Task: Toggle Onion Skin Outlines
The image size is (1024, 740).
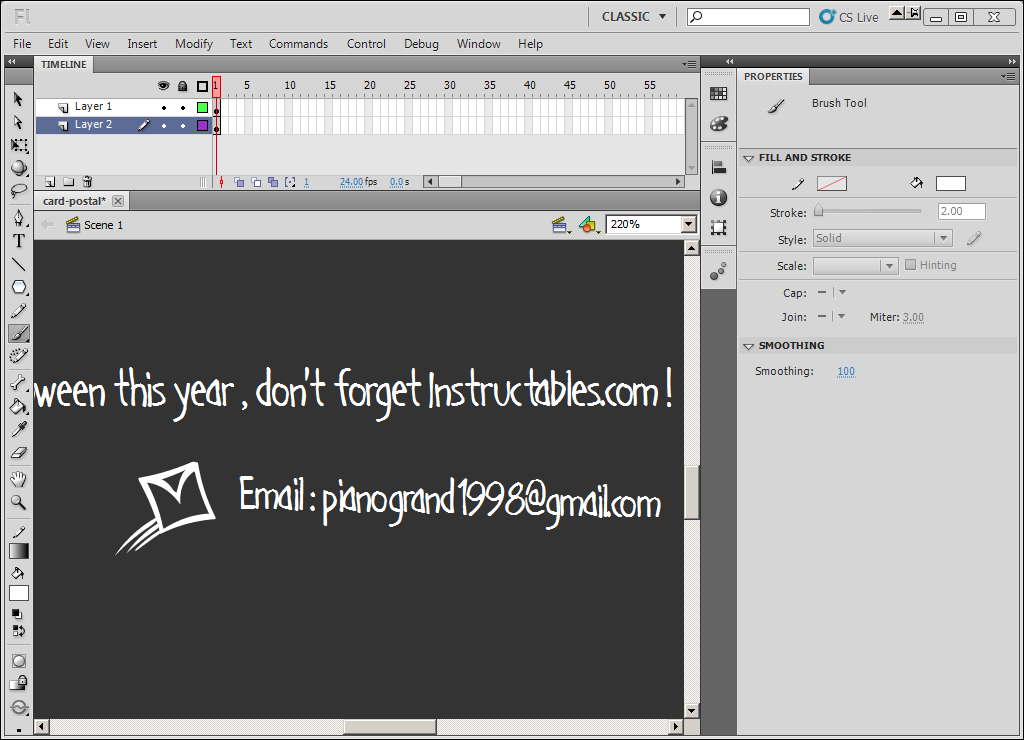Action: (x=256, y=182)
